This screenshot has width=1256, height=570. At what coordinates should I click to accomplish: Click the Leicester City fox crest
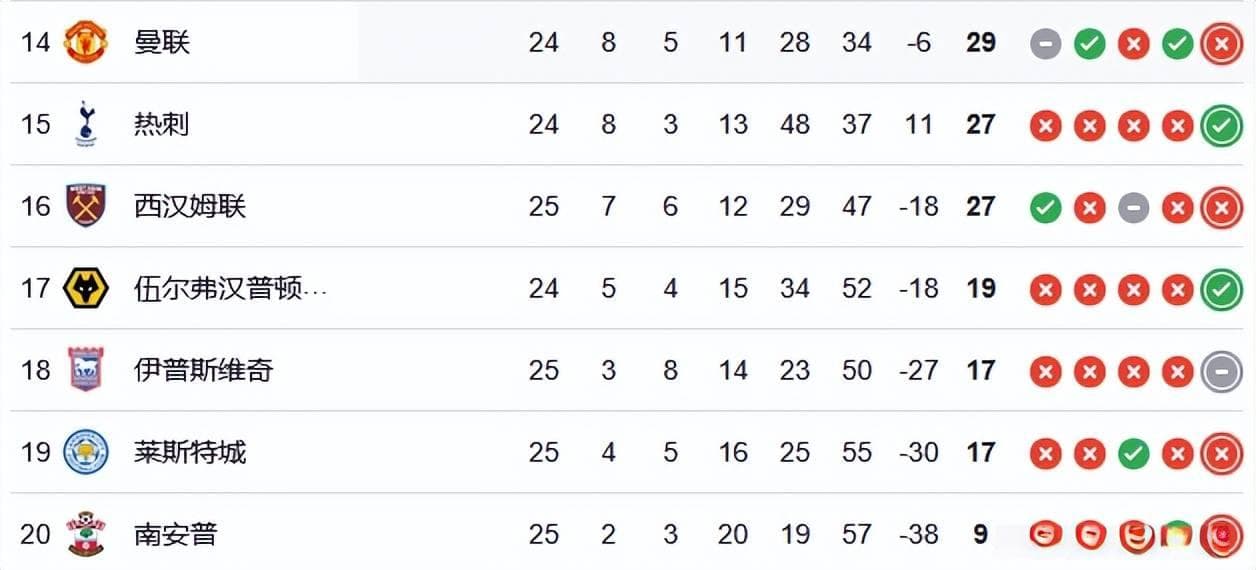click(x=85, y=452)
